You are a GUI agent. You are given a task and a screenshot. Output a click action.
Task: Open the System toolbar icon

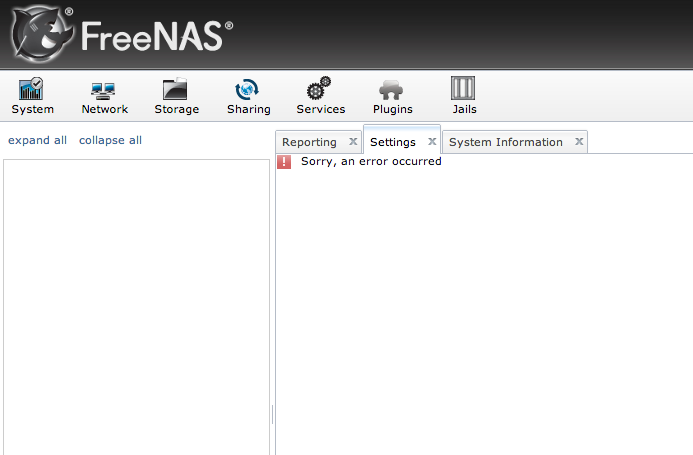31,88
